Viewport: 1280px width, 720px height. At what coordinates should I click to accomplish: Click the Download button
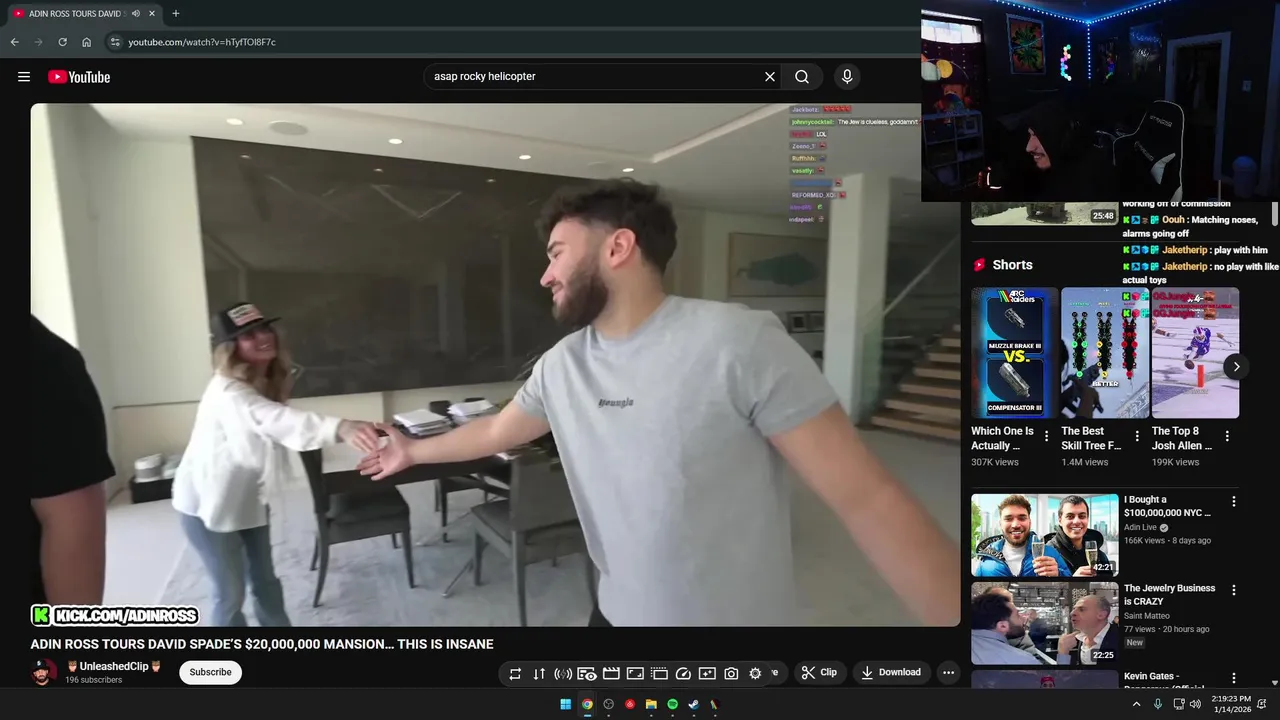[891, 673]
